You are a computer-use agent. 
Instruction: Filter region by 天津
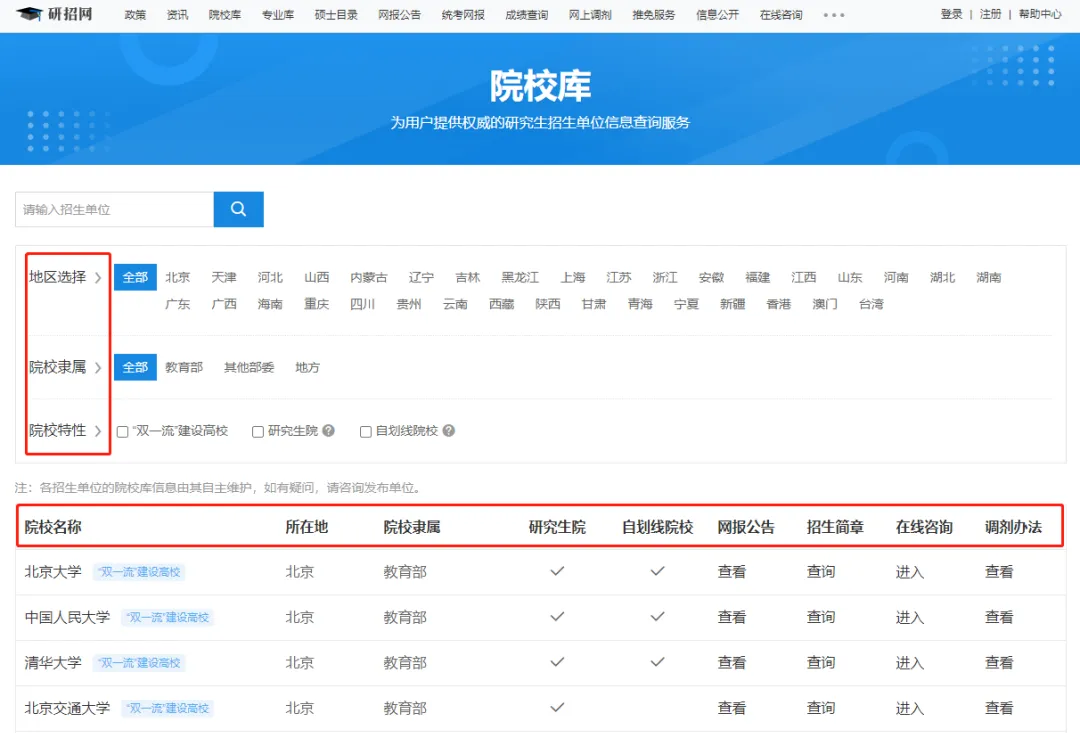click(224, 278)
